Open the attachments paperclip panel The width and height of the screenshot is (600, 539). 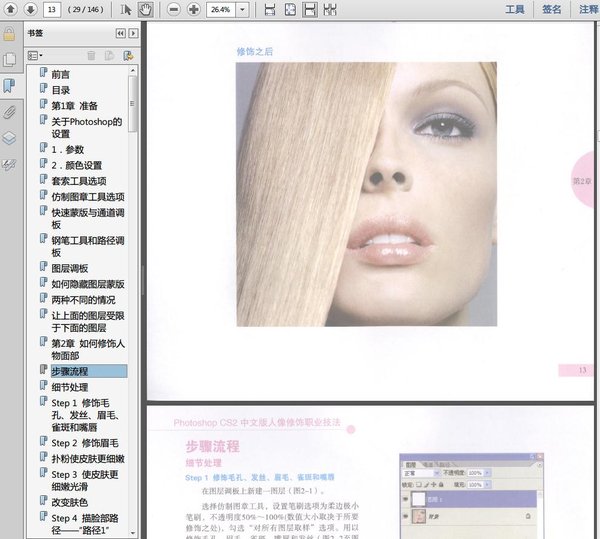[x=9, y=111]
